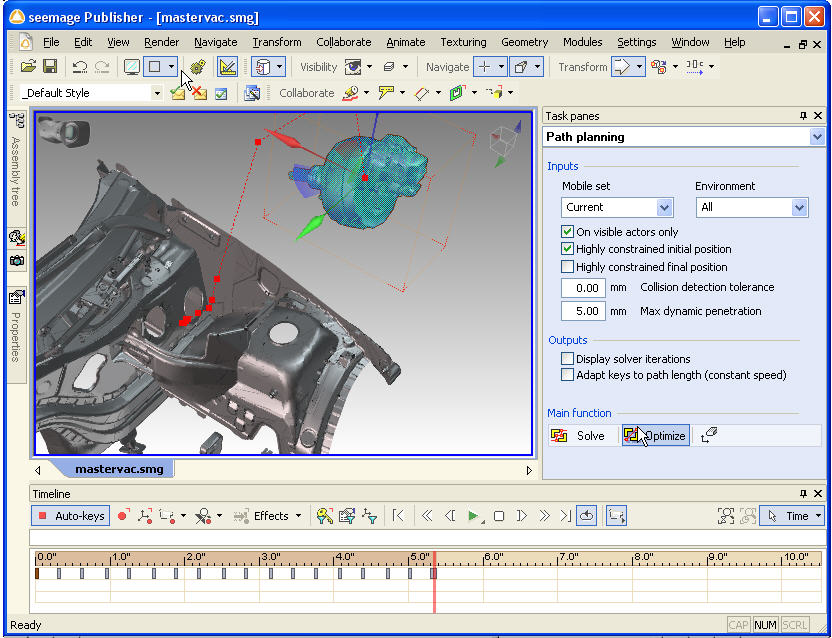Toggle the Auto-keys button

click(x=70, y=516)
